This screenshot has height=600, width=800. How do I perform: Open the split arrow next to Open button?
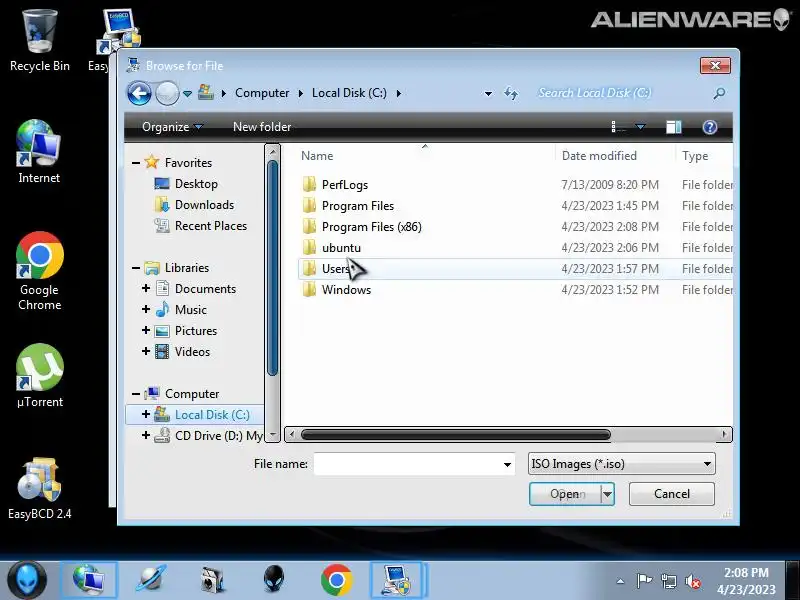608,494
